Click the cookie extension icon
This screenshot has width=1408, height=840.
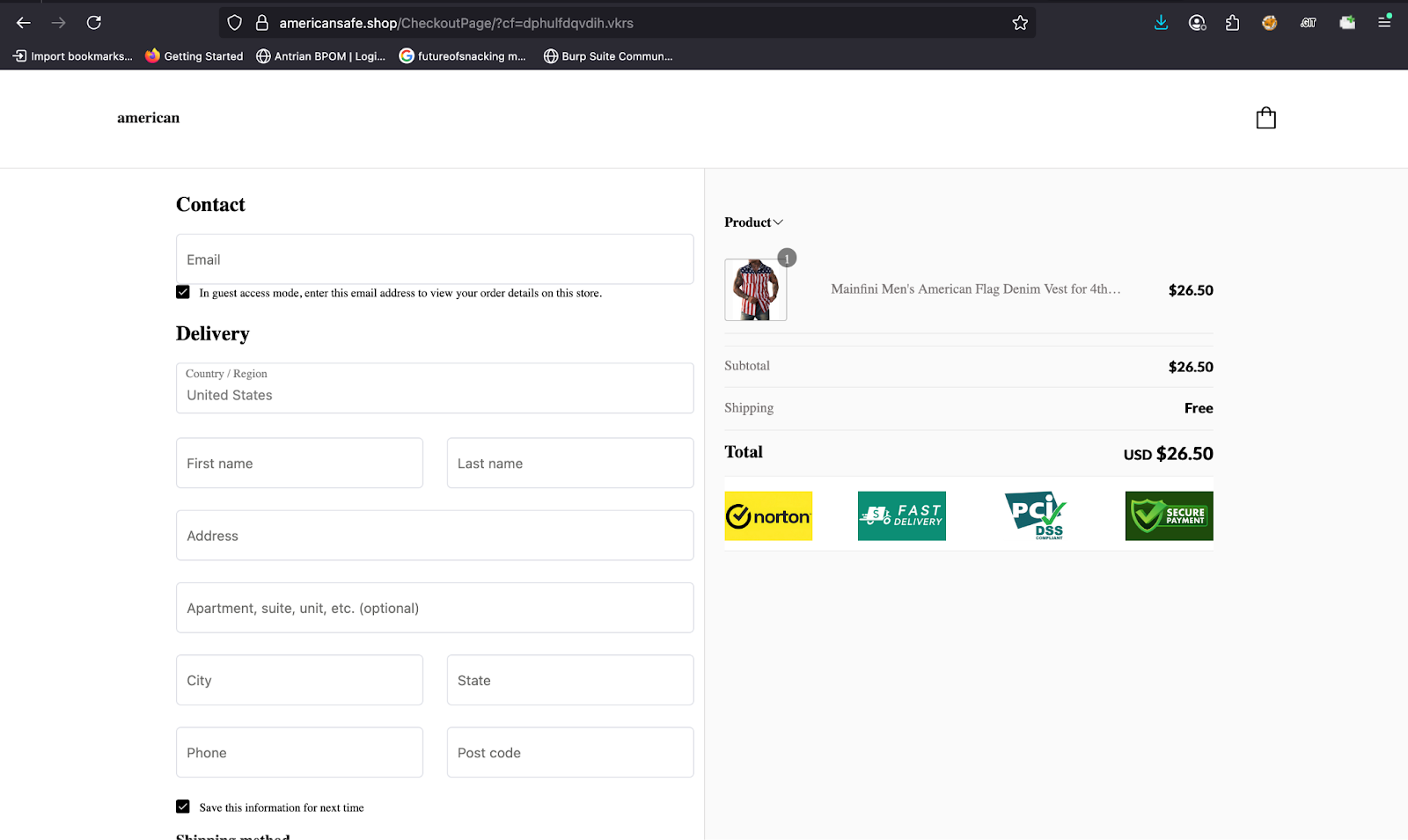point(1269,23)
